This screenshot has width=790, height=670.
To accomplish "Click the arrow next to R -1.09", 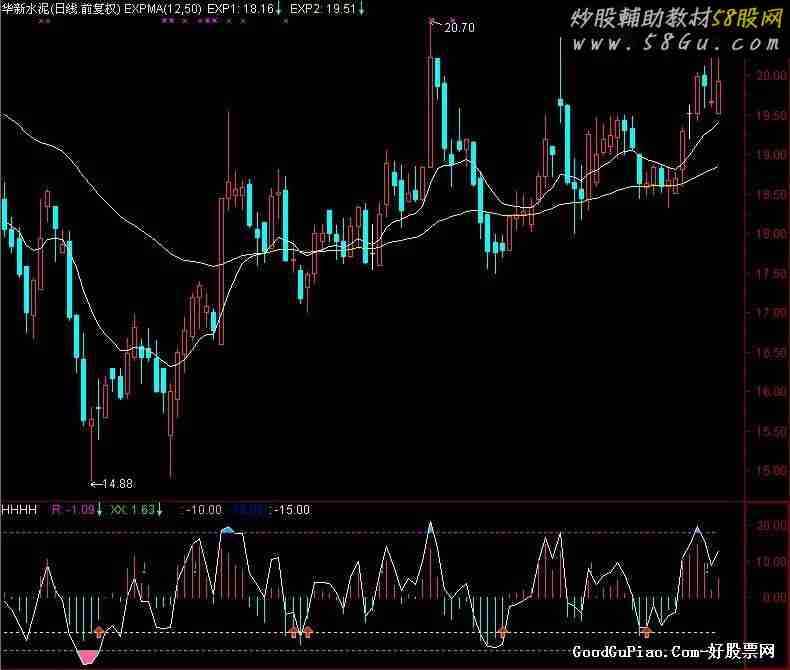I will coord(100,510).
